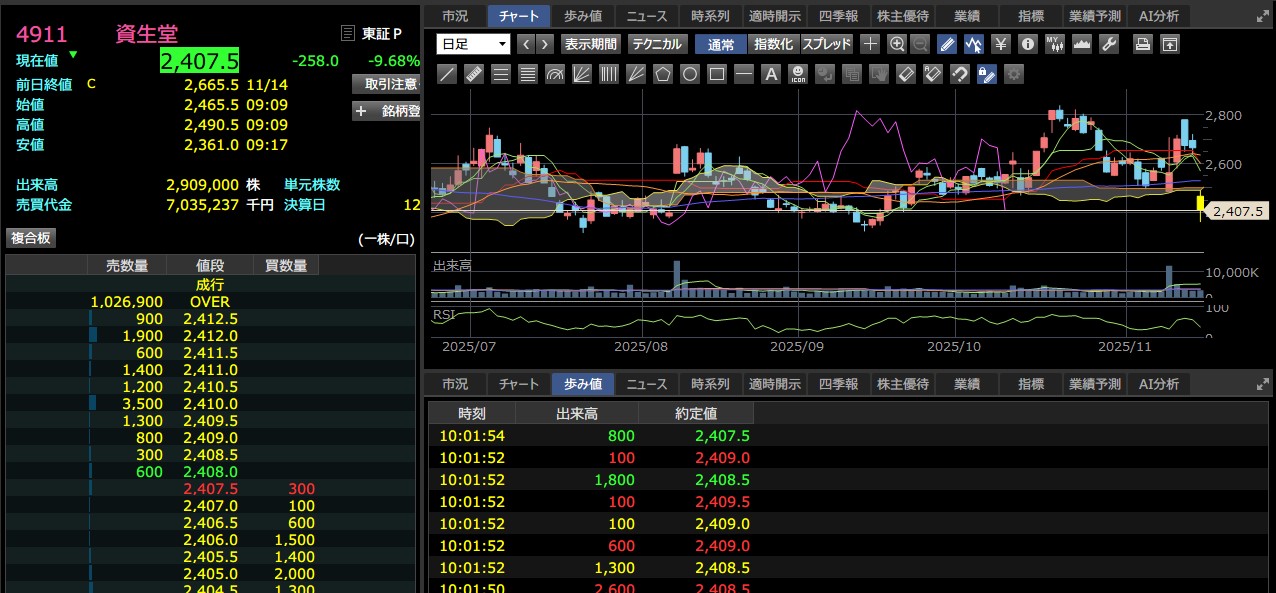This screenshot has width=1276, height=593.
Task: Open 適時開示 tab in the lower panel
Action: (x=775, y=384)
